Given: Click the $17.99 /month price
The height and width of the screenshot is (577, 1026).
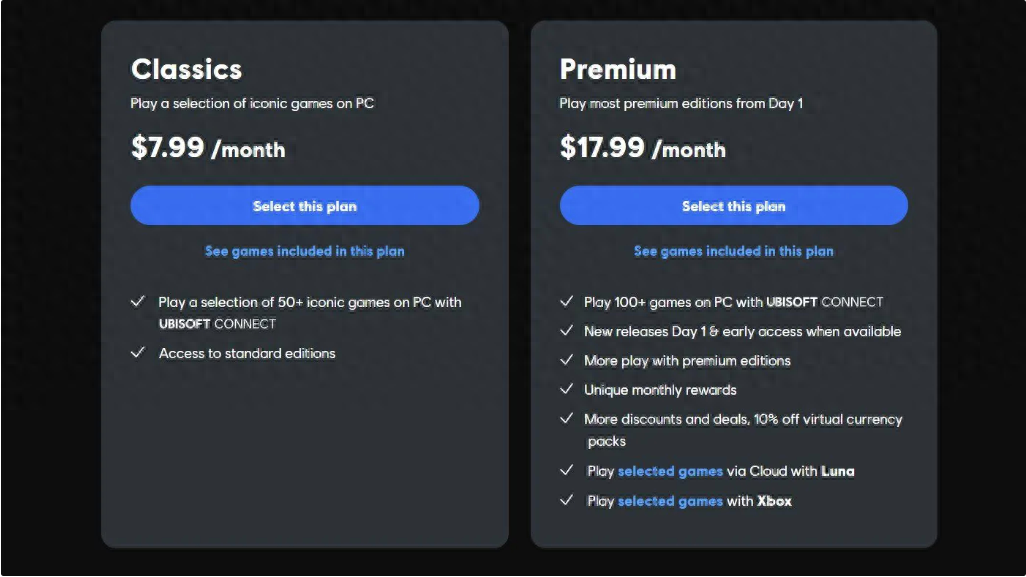Looking at the screenshot, I should pos(642,148).
